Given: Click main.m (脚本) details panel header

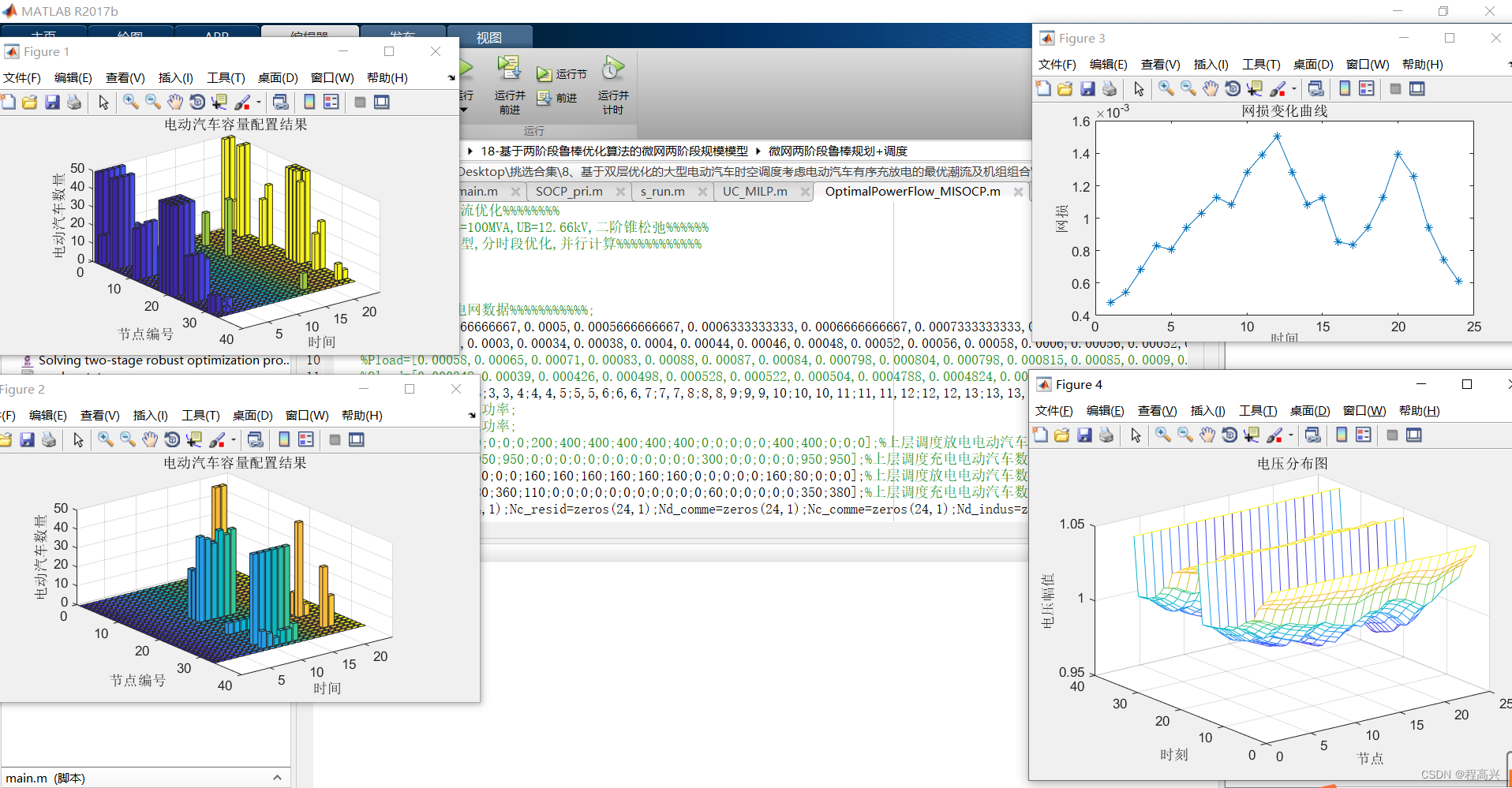Looking at the screenshot, I should click(x=145, y=778).
